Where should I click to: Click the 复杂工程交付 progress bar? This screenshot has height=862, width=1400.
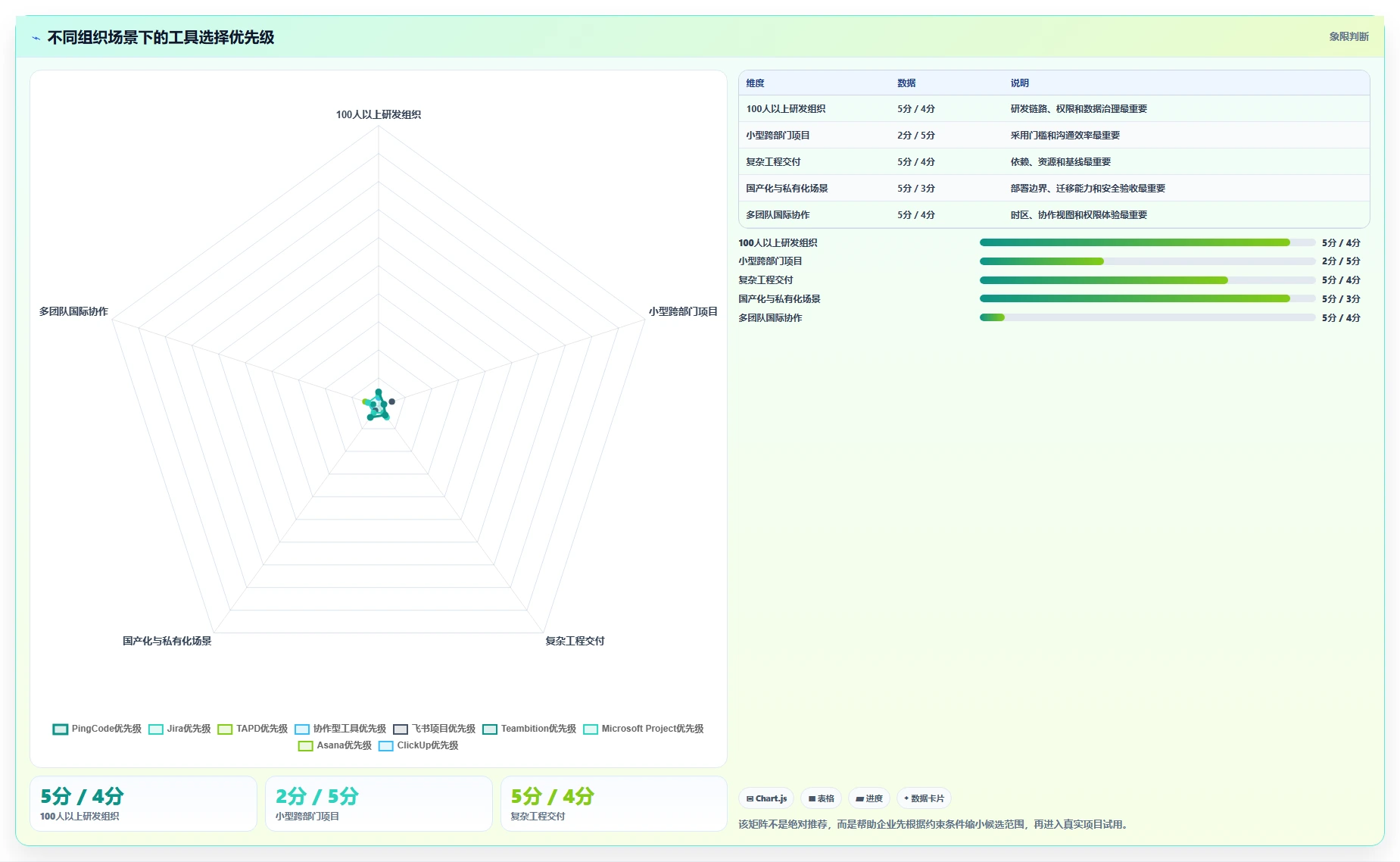point(1147,280)
